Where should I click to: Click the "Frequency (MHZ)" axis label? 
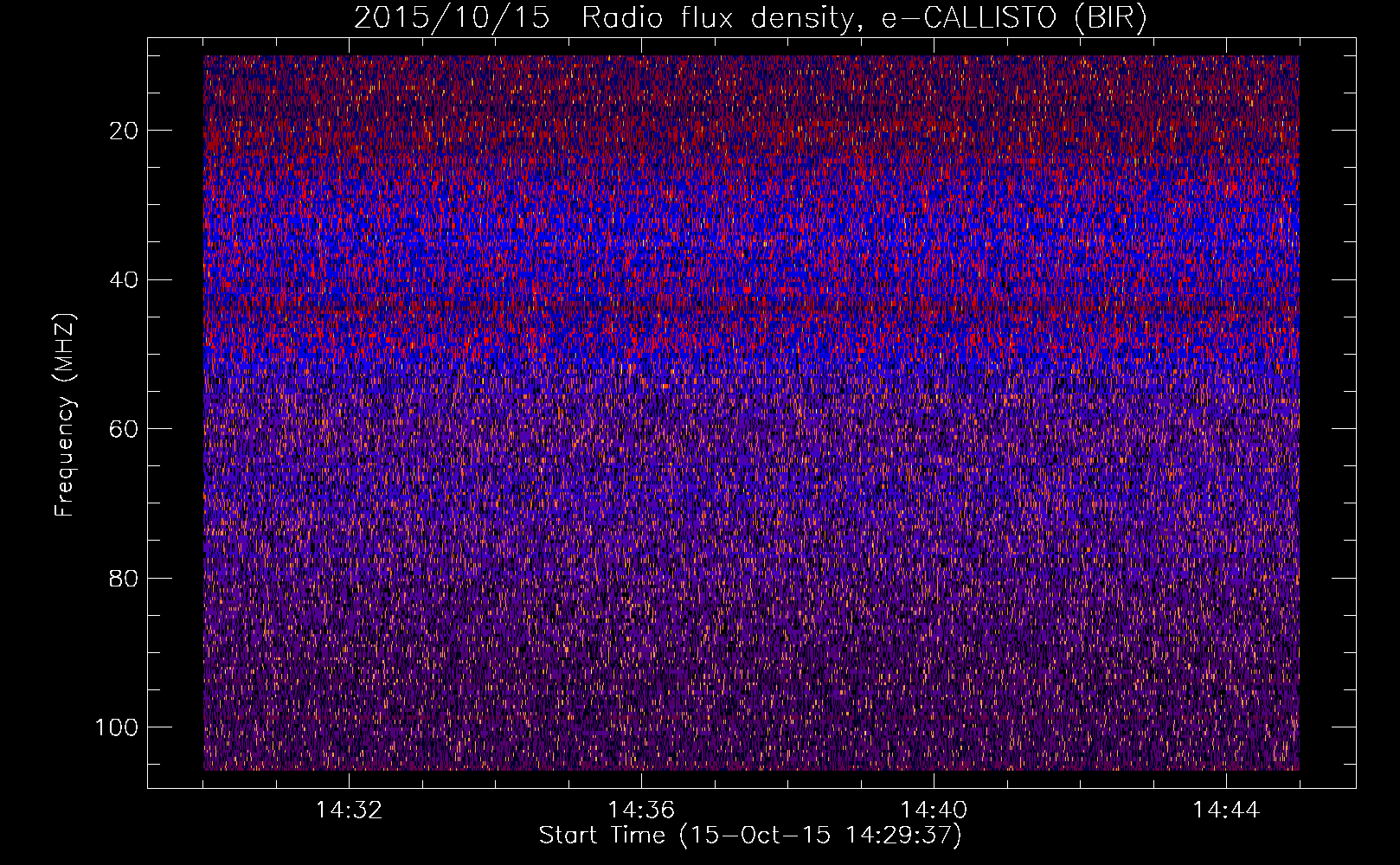pyautogui.click(x=65, y=415)
